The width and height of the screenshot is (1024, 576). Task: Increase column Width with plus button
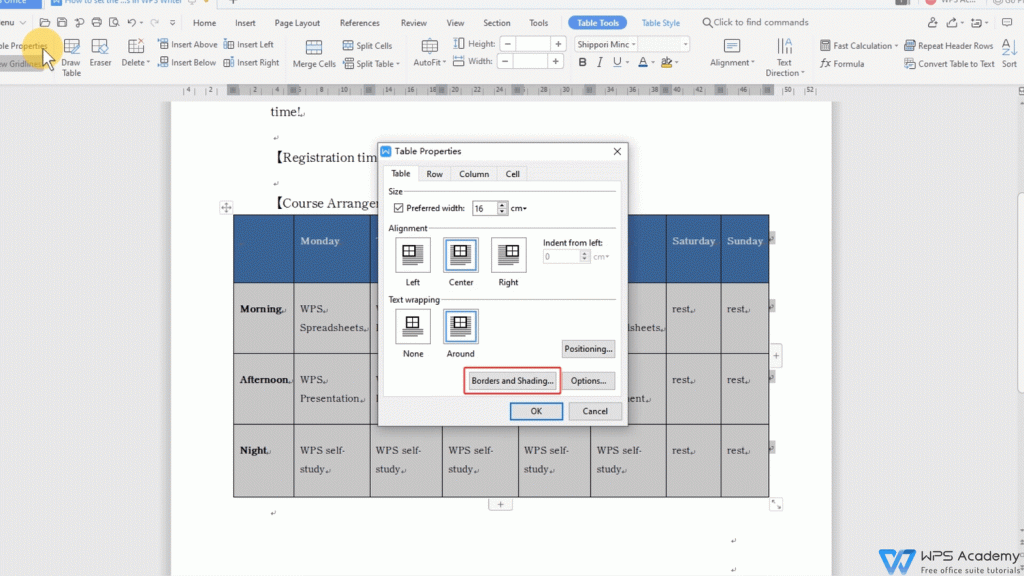point(555,61)
